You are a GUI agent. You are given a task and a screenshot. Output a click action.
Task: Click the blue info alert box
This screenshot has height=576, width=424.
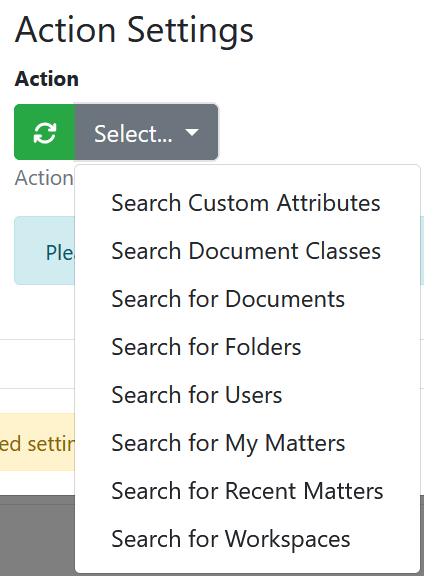click(x=44, y=251)
